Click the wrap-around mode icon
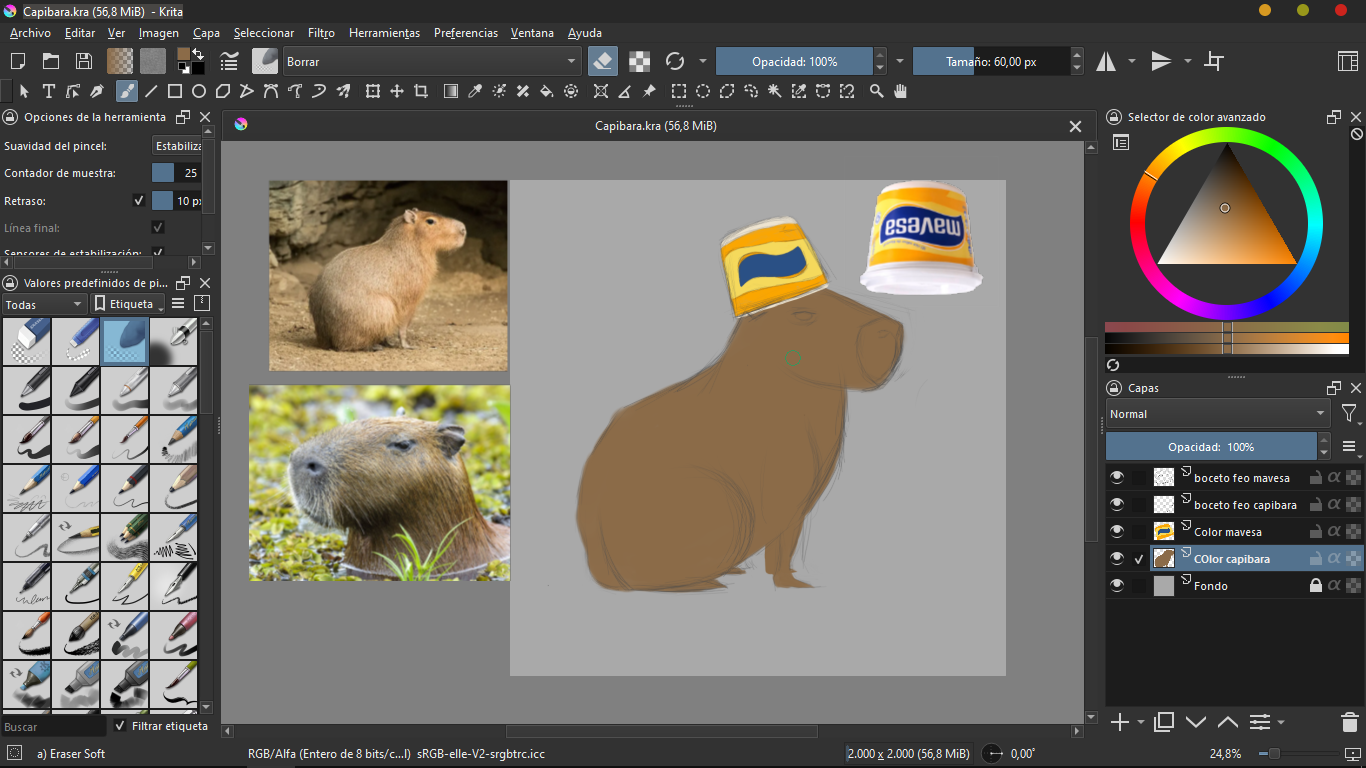This screenshot has width=1366, height=768. pos(1214,61)
